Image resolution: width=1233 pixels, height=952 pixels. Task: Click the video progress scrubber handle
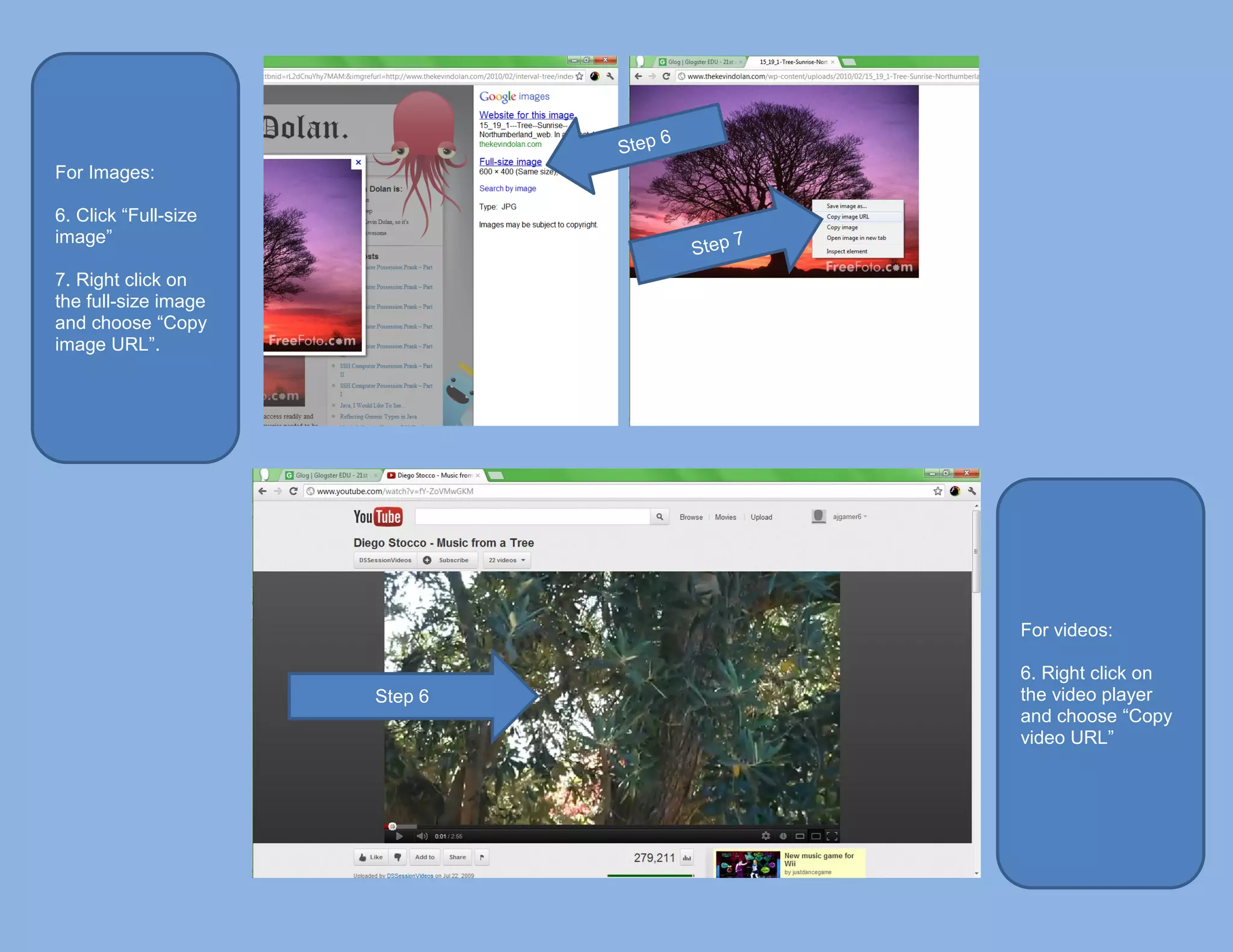click(392, 826)
